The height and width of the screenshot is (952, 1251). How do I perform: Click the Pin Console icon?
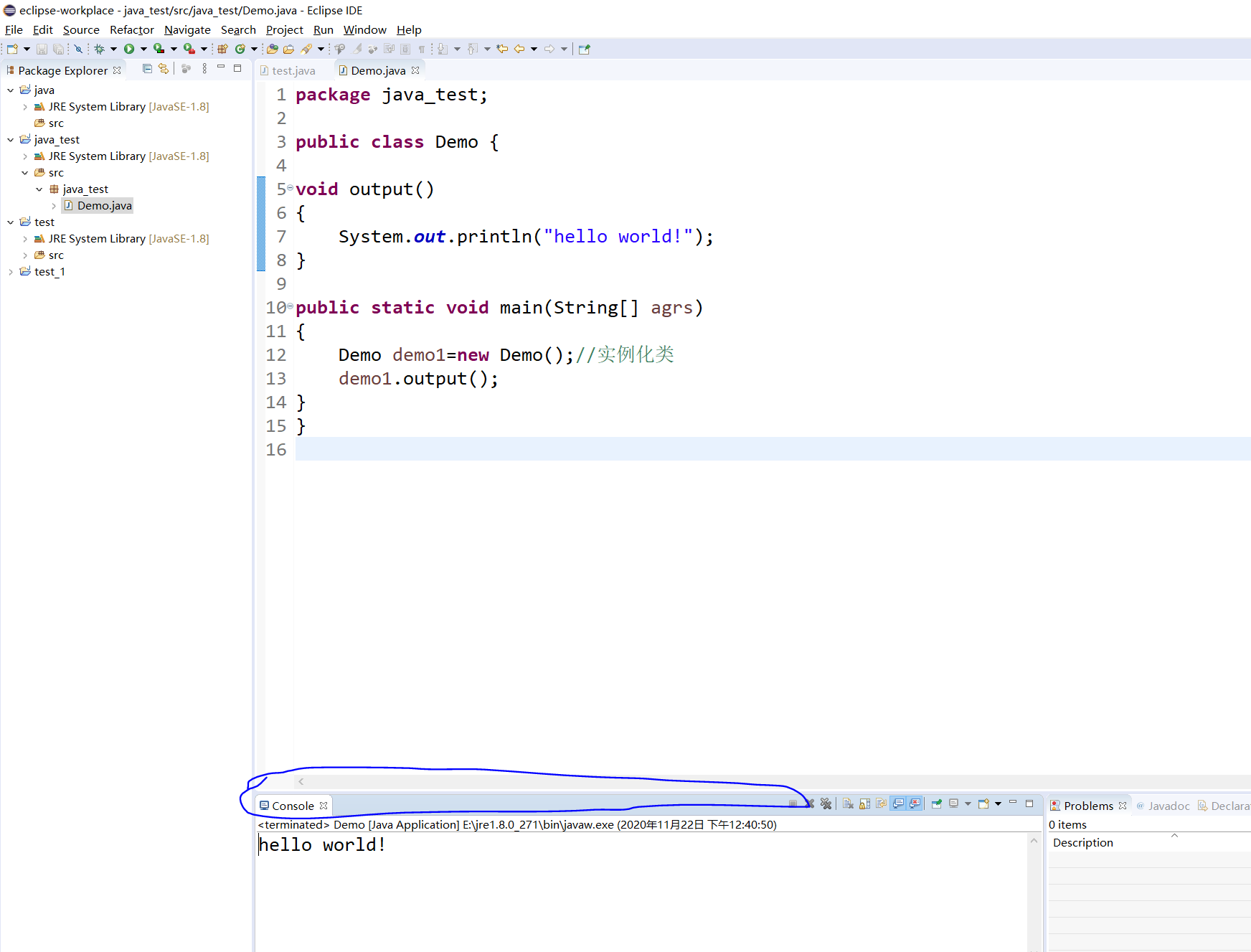(x=936, y=803)
